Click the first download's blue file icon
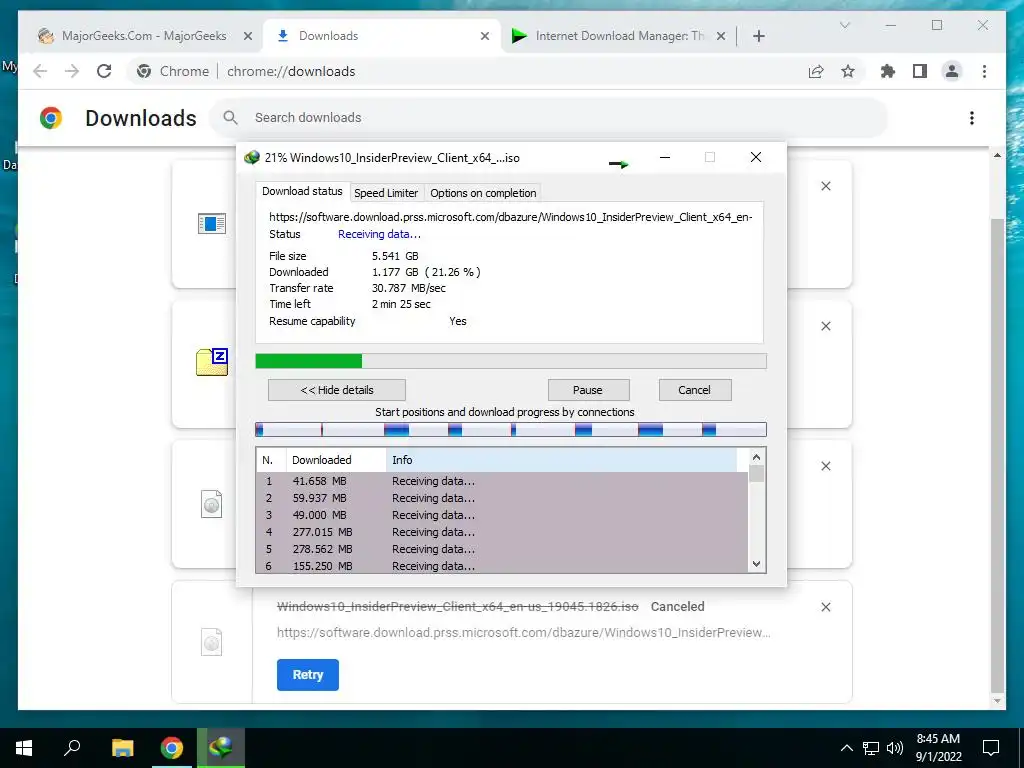This screenshot has height=768, width=1024. pos(212,223)
